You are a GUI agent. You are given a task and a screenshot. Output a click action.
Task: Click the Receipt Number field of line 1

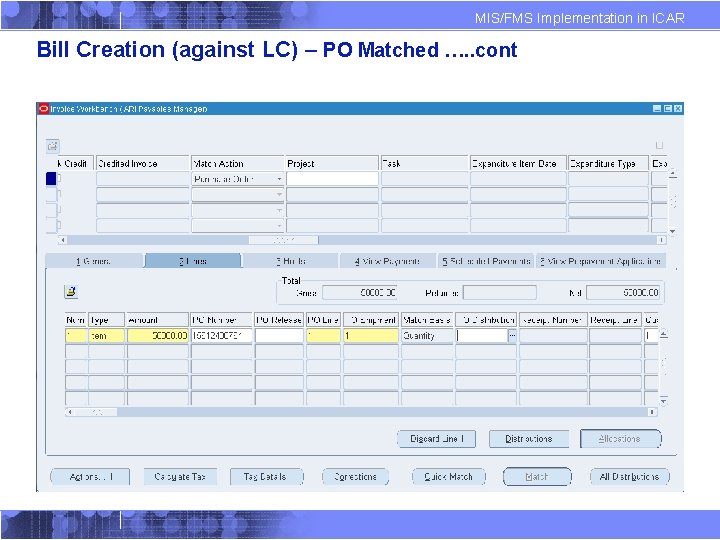click(553, 336)
